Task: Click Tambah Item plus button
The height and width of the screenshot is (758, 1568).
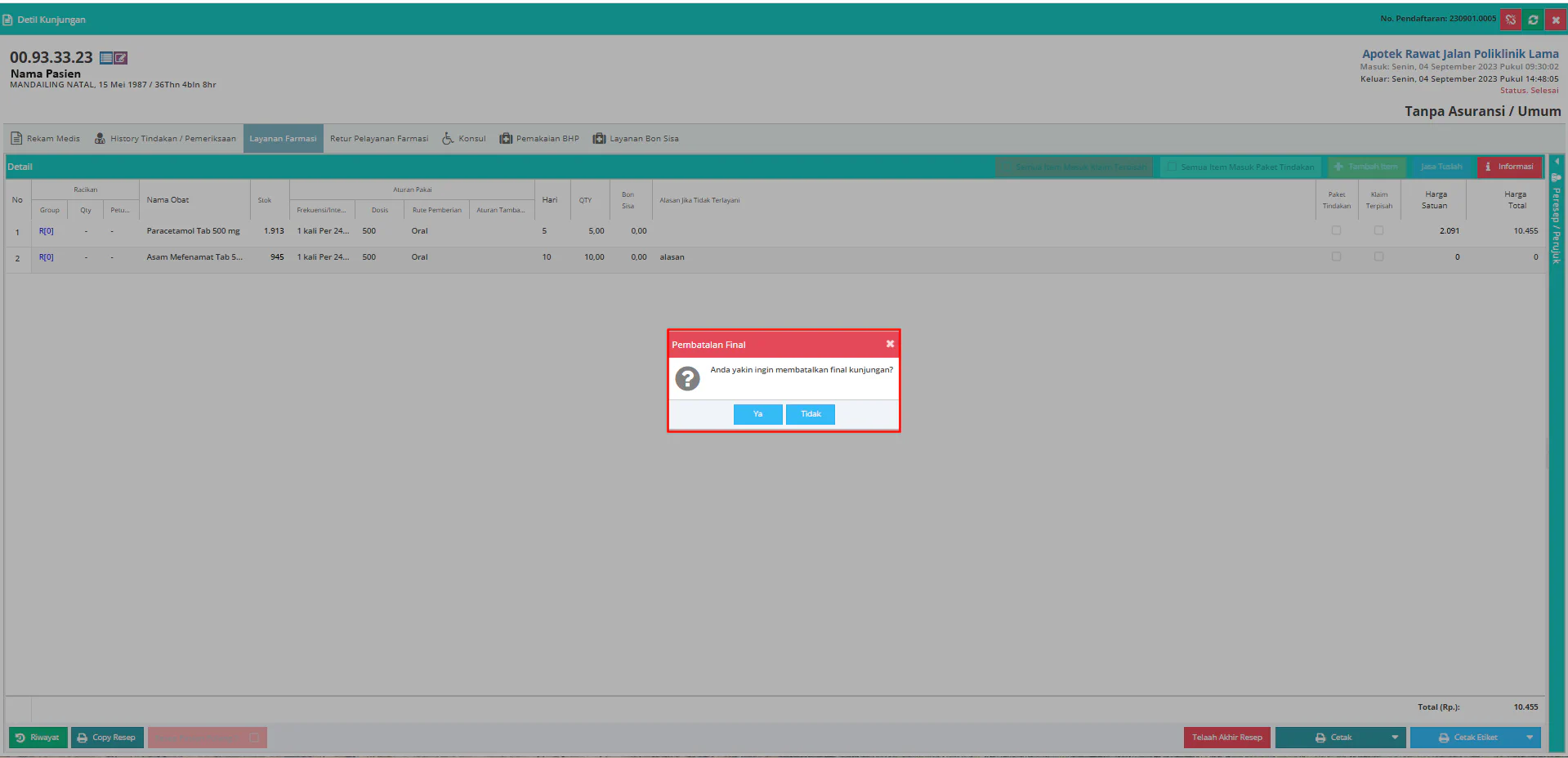Action: (1367, 167)
